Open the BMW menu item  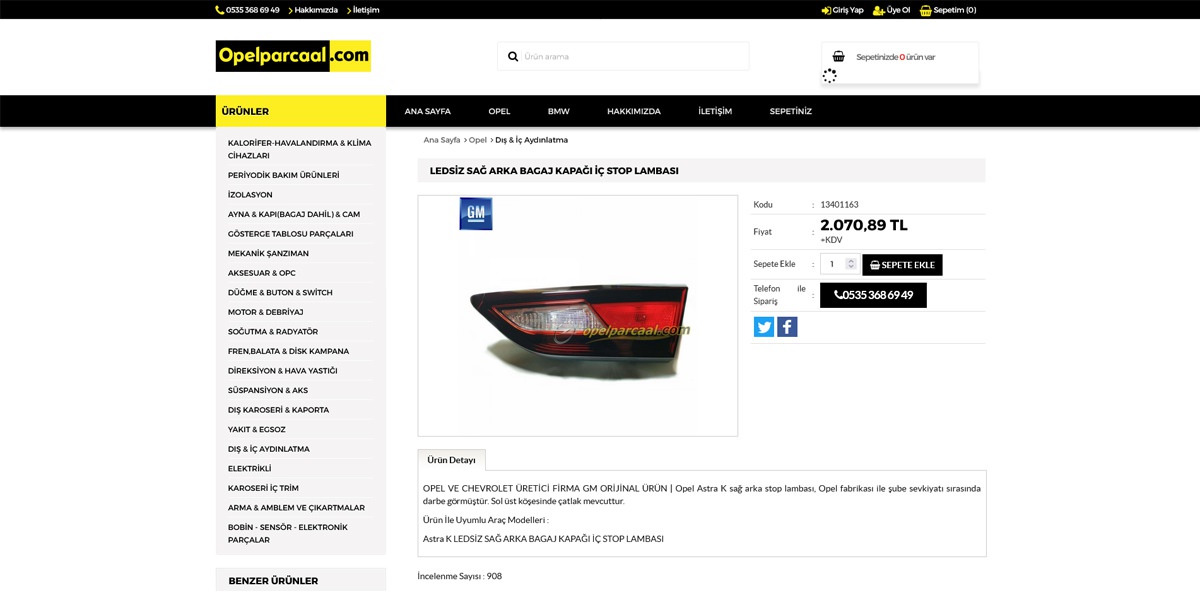click(558, 111)
